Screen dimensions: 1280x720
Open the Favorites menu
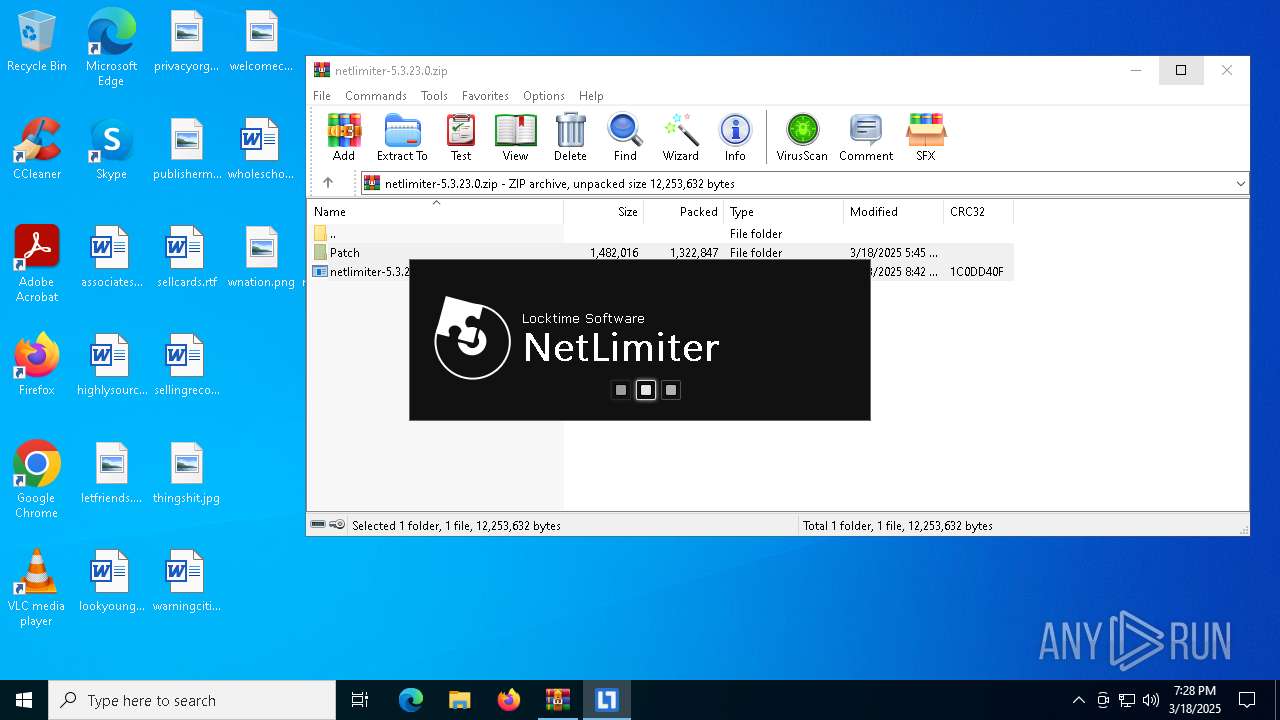tap(485, 96)
